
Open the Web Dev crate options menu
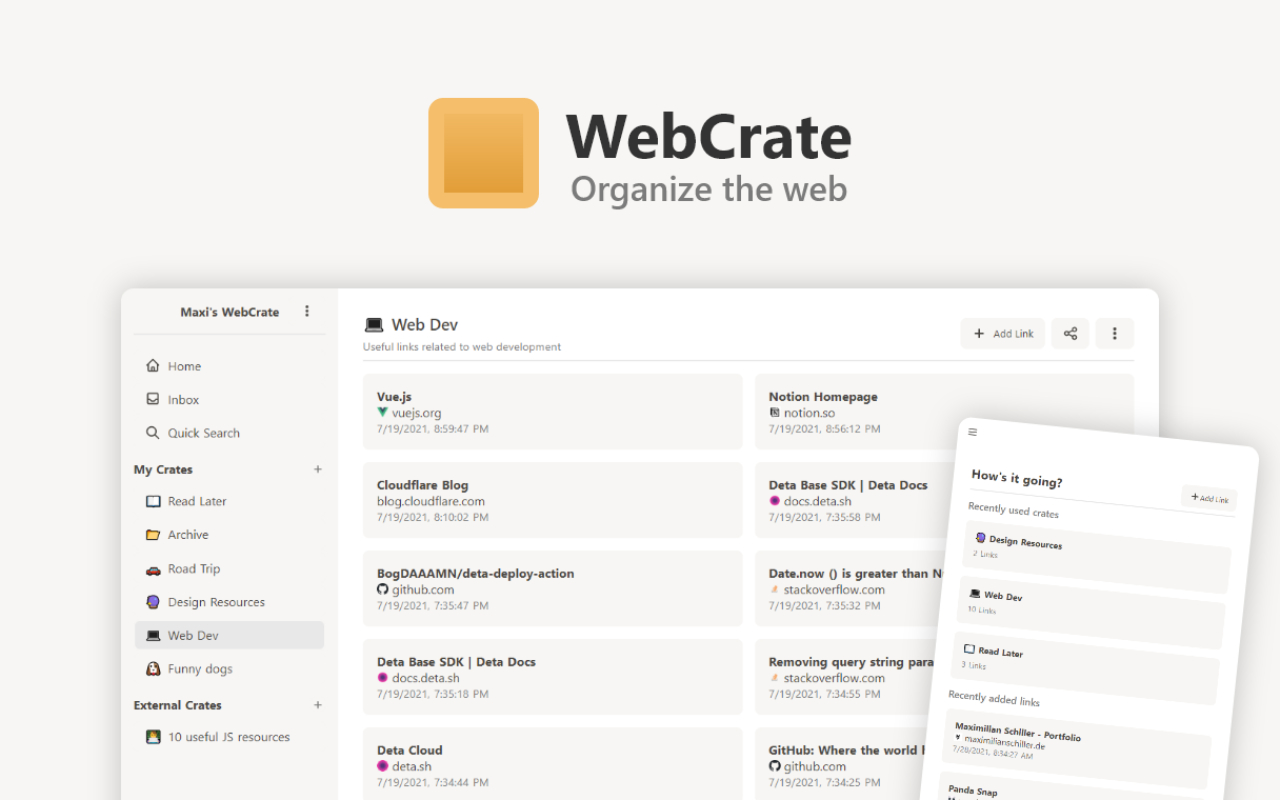pyautogui.click(x=1114, y=333)
